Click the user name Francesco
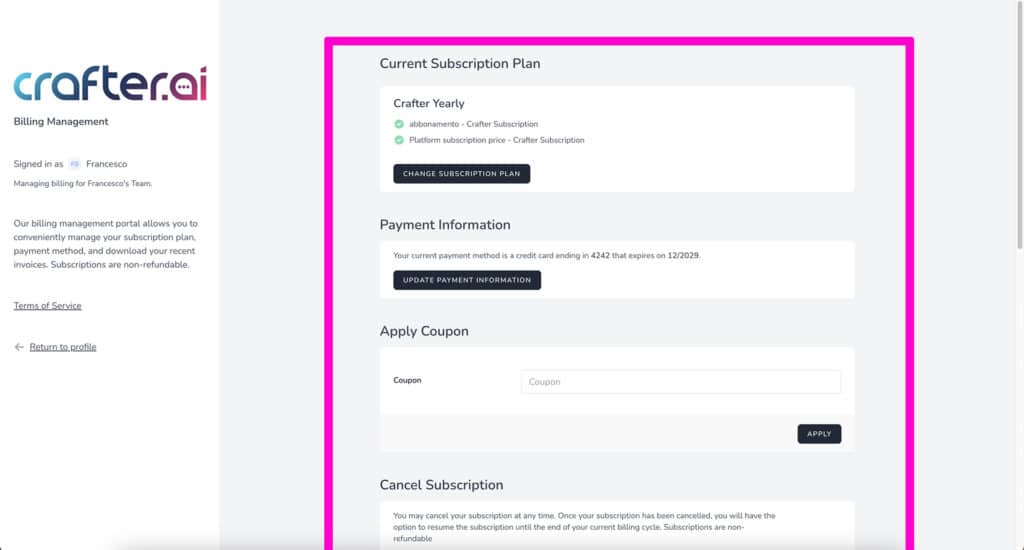The height and width of the screenshot is (550, 1024). coord(106,164)
